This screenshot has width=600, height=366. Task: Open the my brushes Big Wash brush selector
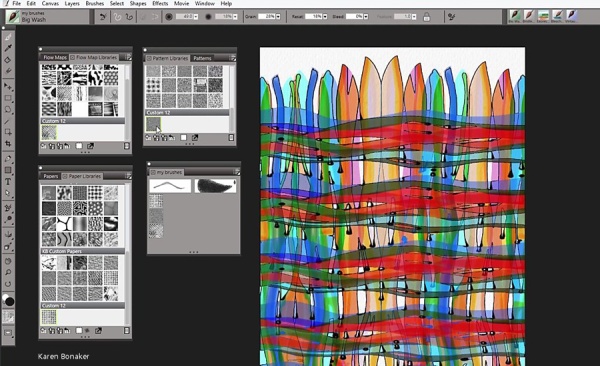coord(47,16)
